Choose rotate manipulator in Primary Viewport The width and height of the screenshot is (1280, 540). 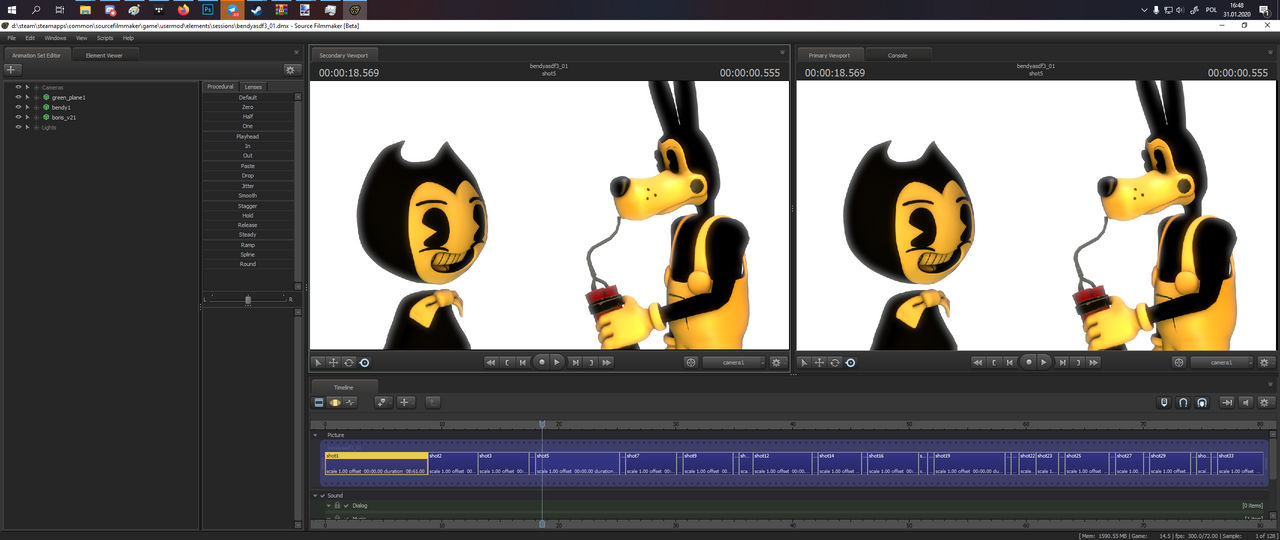tap(835, 362)
